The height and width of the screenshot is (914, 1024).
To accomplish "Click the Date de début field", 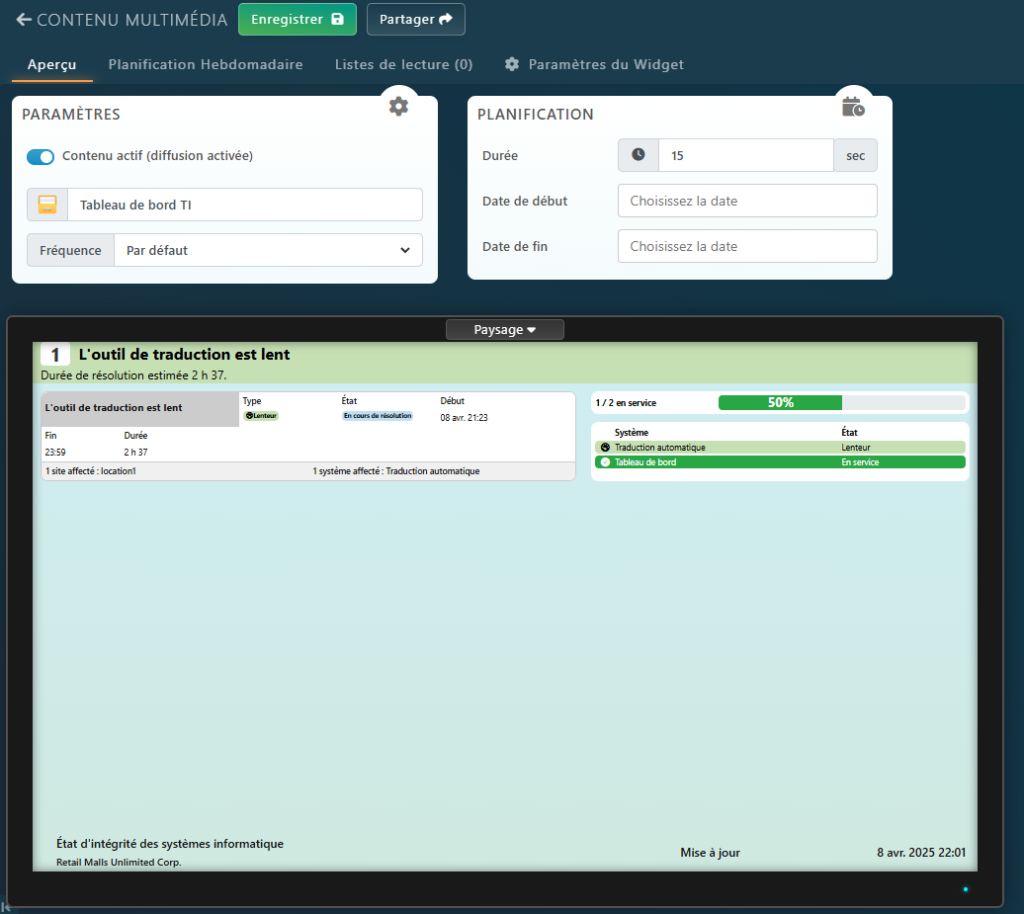I will coord(747,200).
